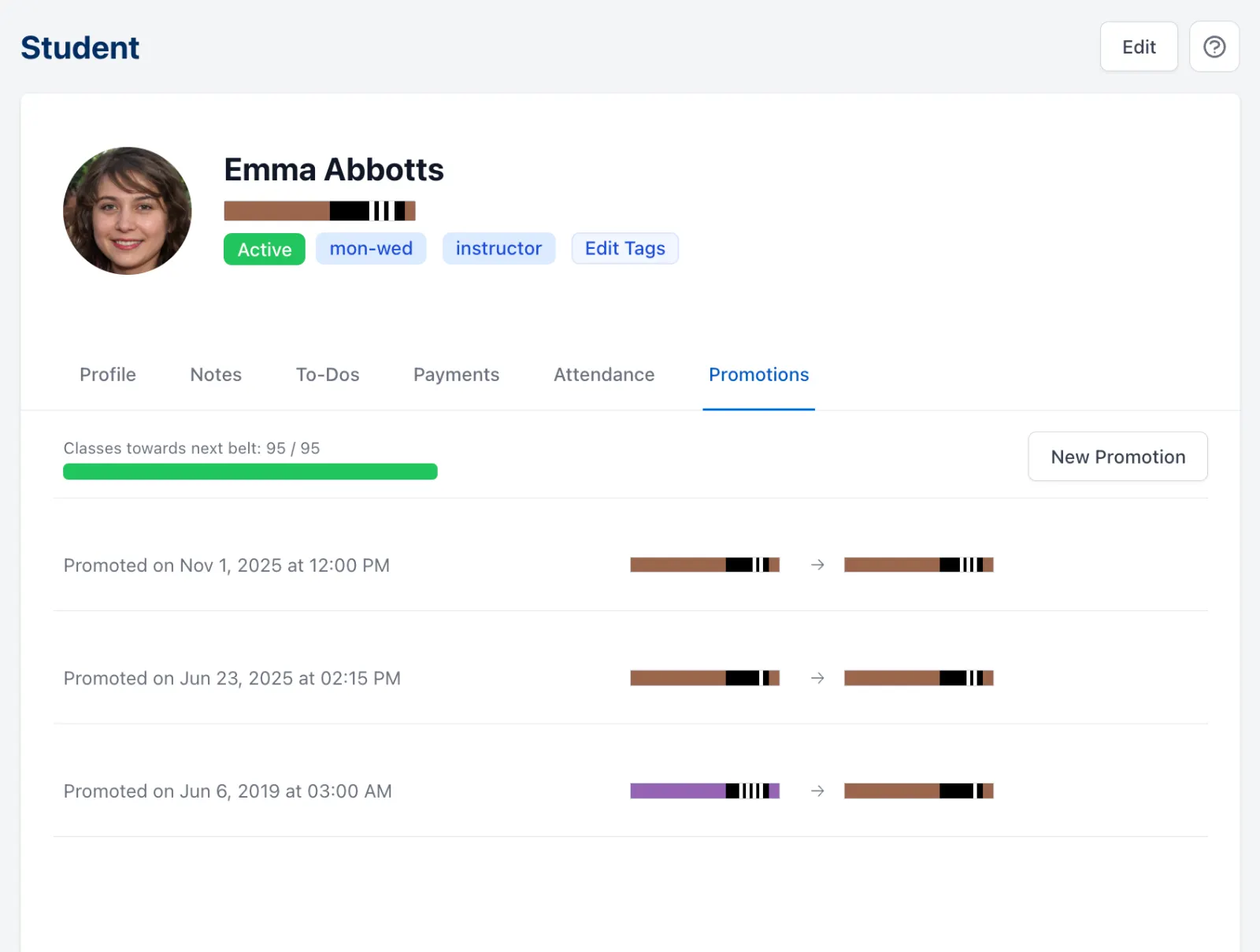View the Attendance tab
1260x952 pixels.
(x=604, y=375)
